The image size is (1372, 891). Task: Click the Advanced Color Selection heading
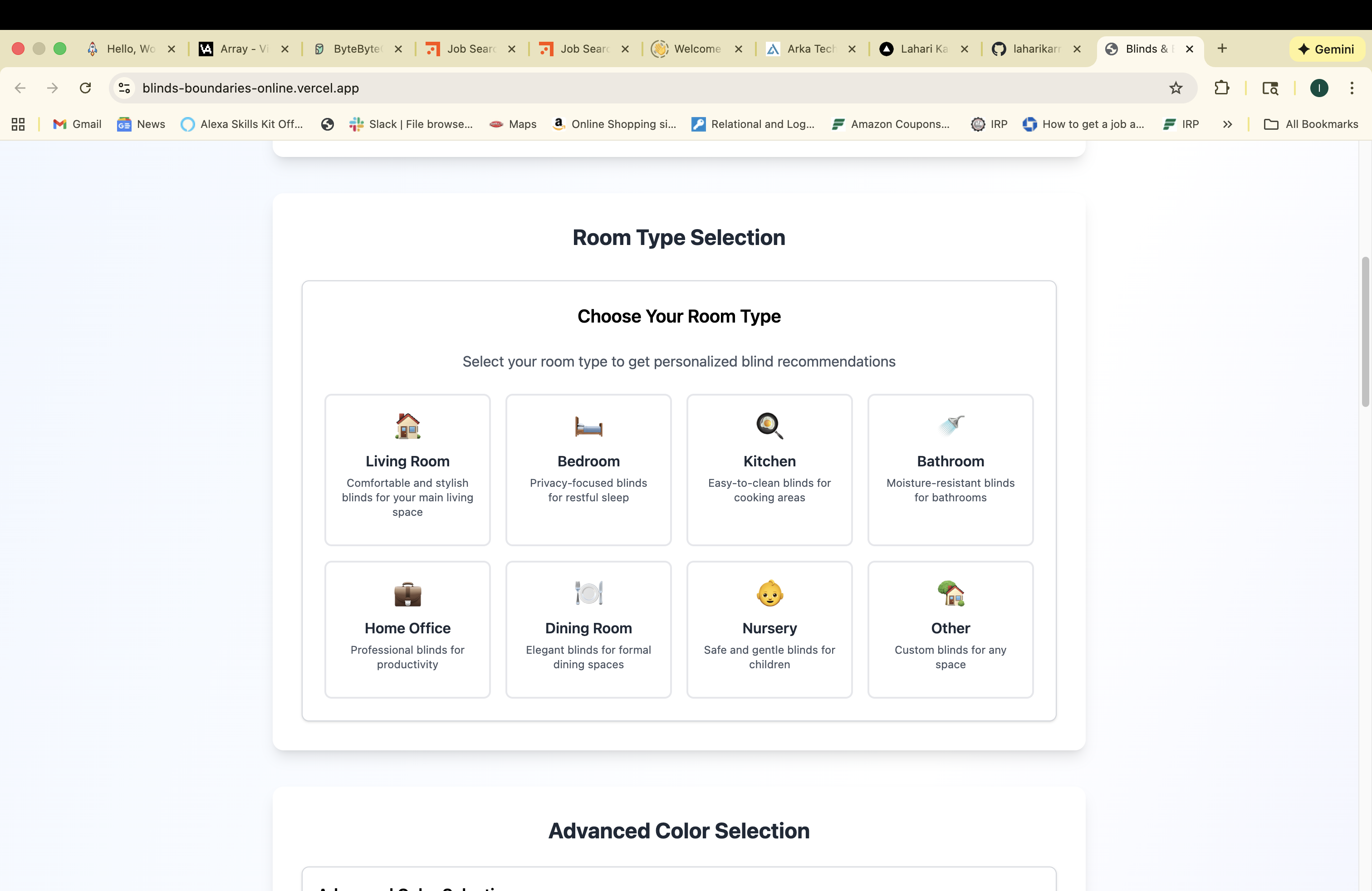pyautogui.click(x=678, y=831)
